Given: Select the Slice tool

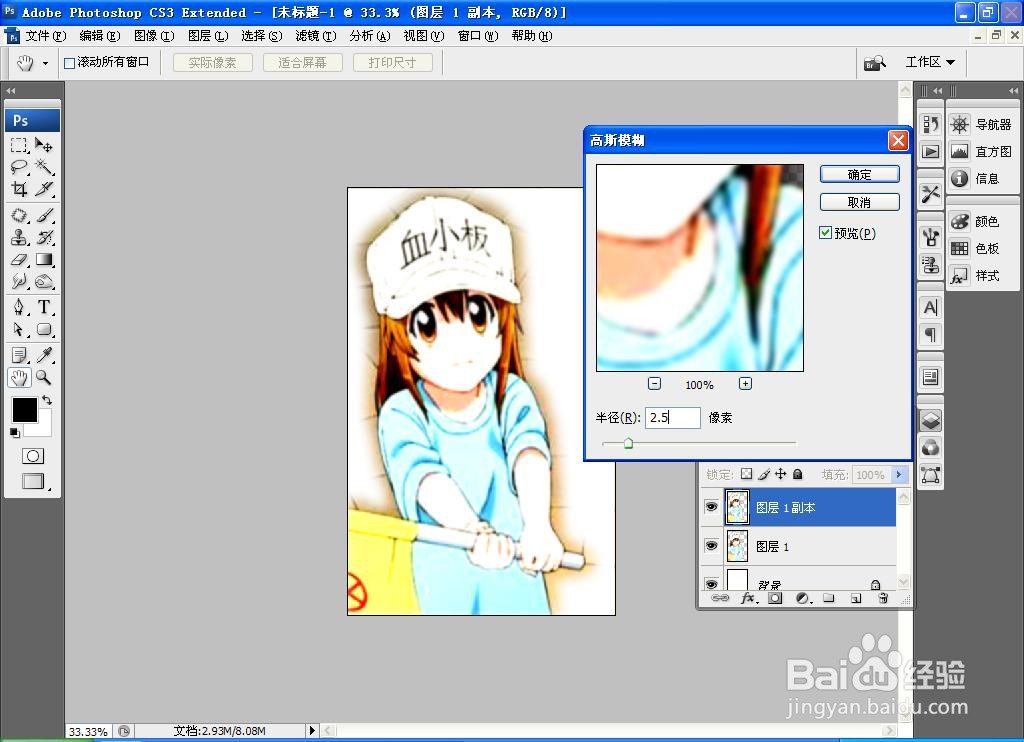Looking at the screenshot, I should 44,189.
